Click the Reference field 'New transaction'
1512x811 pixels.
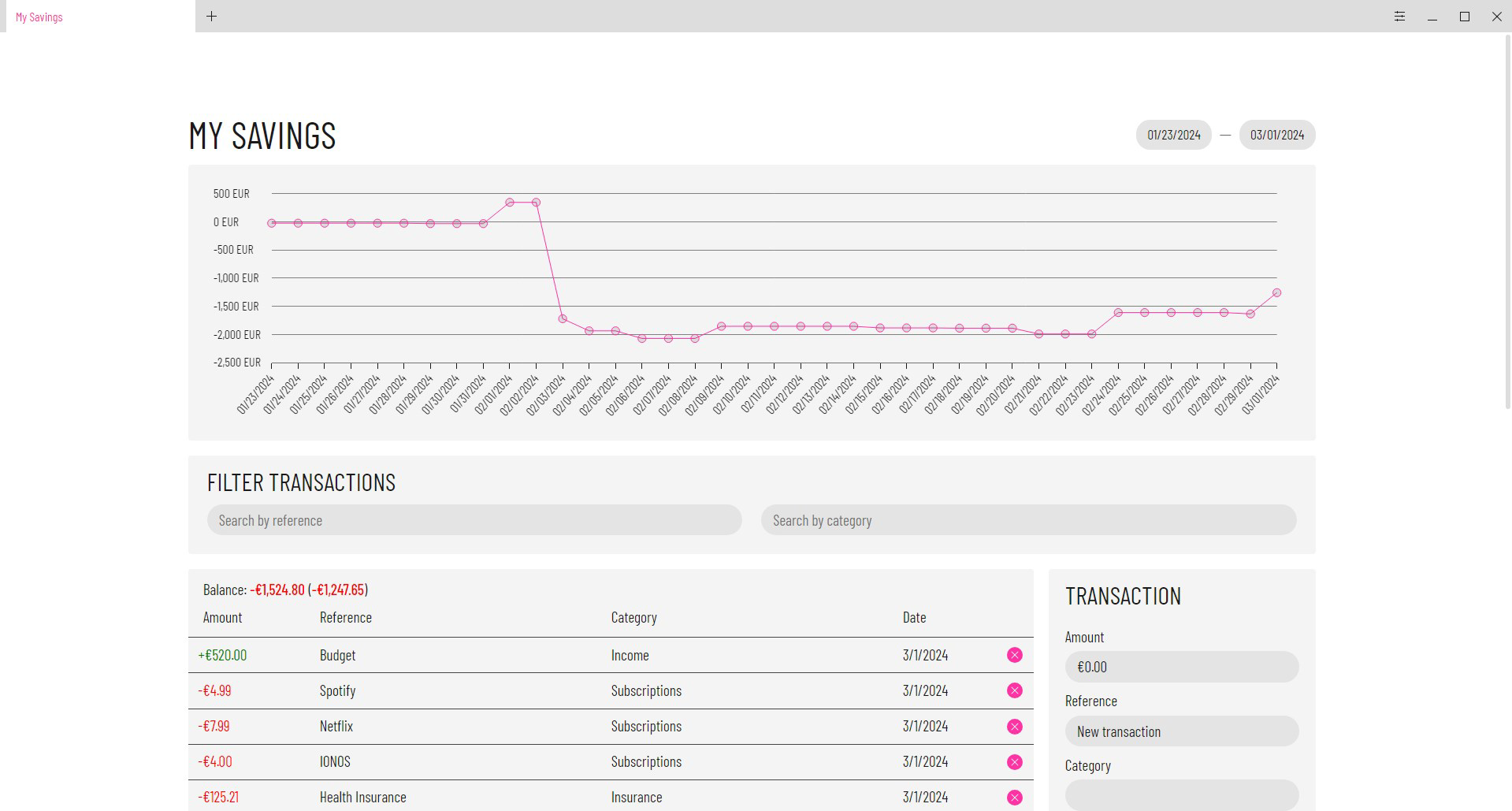(1182, 731)
